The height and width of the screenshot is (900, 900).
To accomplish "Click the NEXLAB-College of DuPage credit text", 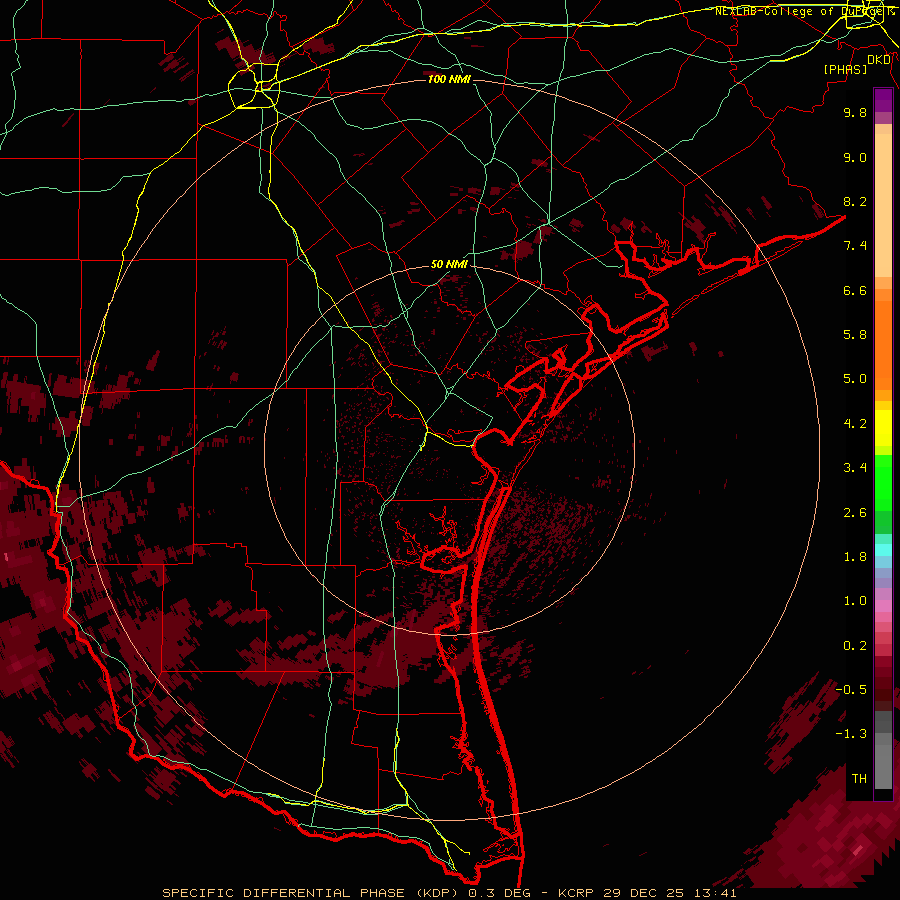I will [x=804, y=11].
